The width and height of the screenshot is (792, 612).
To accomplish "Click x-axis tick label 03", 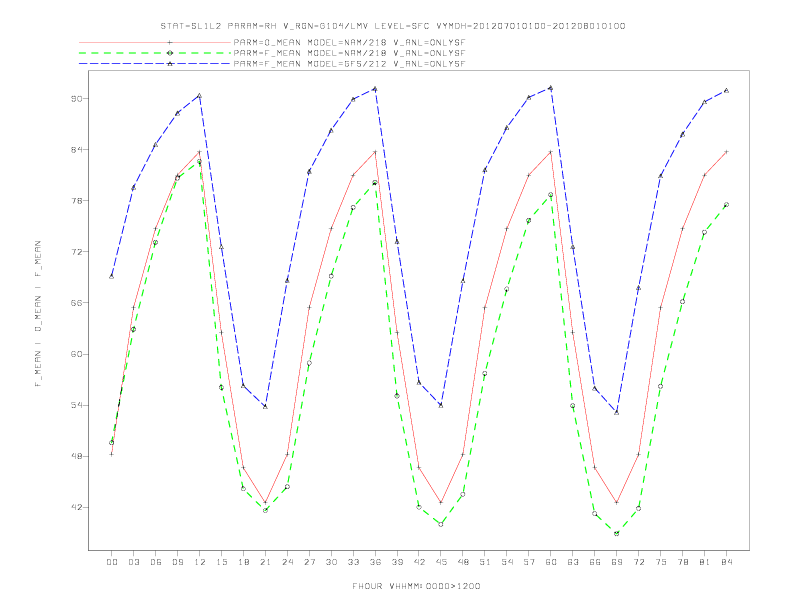I will [x=133, y=562].
